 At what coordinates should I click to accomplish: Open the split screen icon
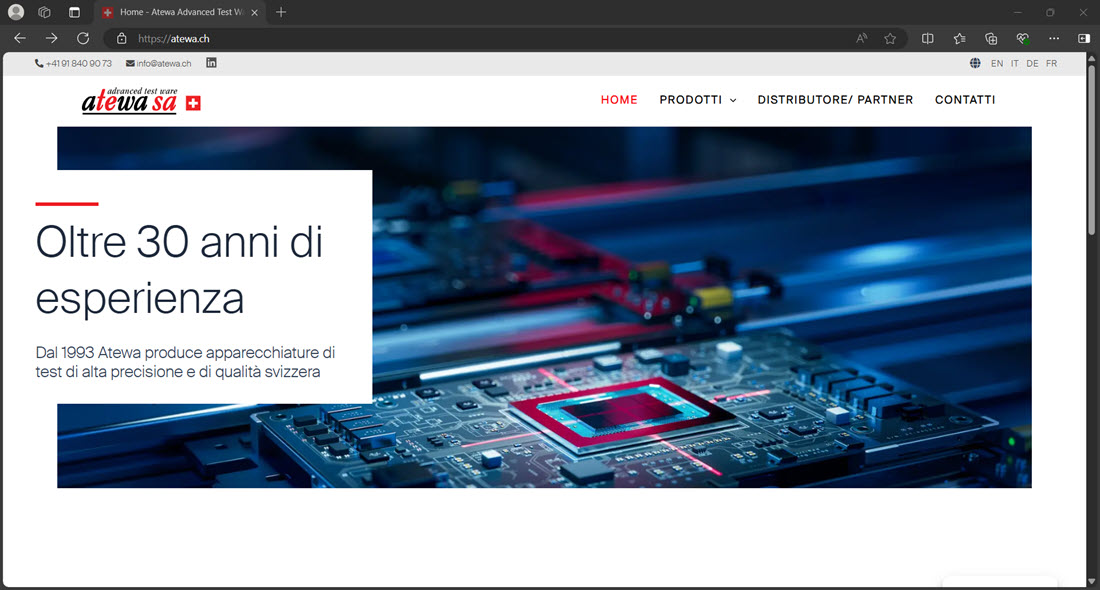coord(928,38)
